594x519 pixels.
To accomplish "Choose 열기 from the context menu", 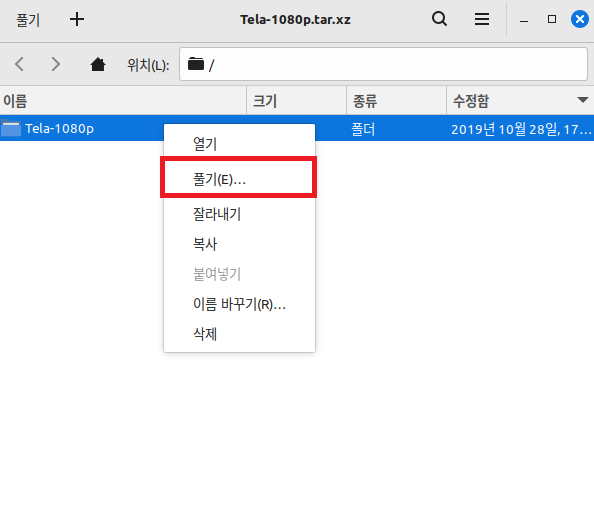I will (239, 144).
